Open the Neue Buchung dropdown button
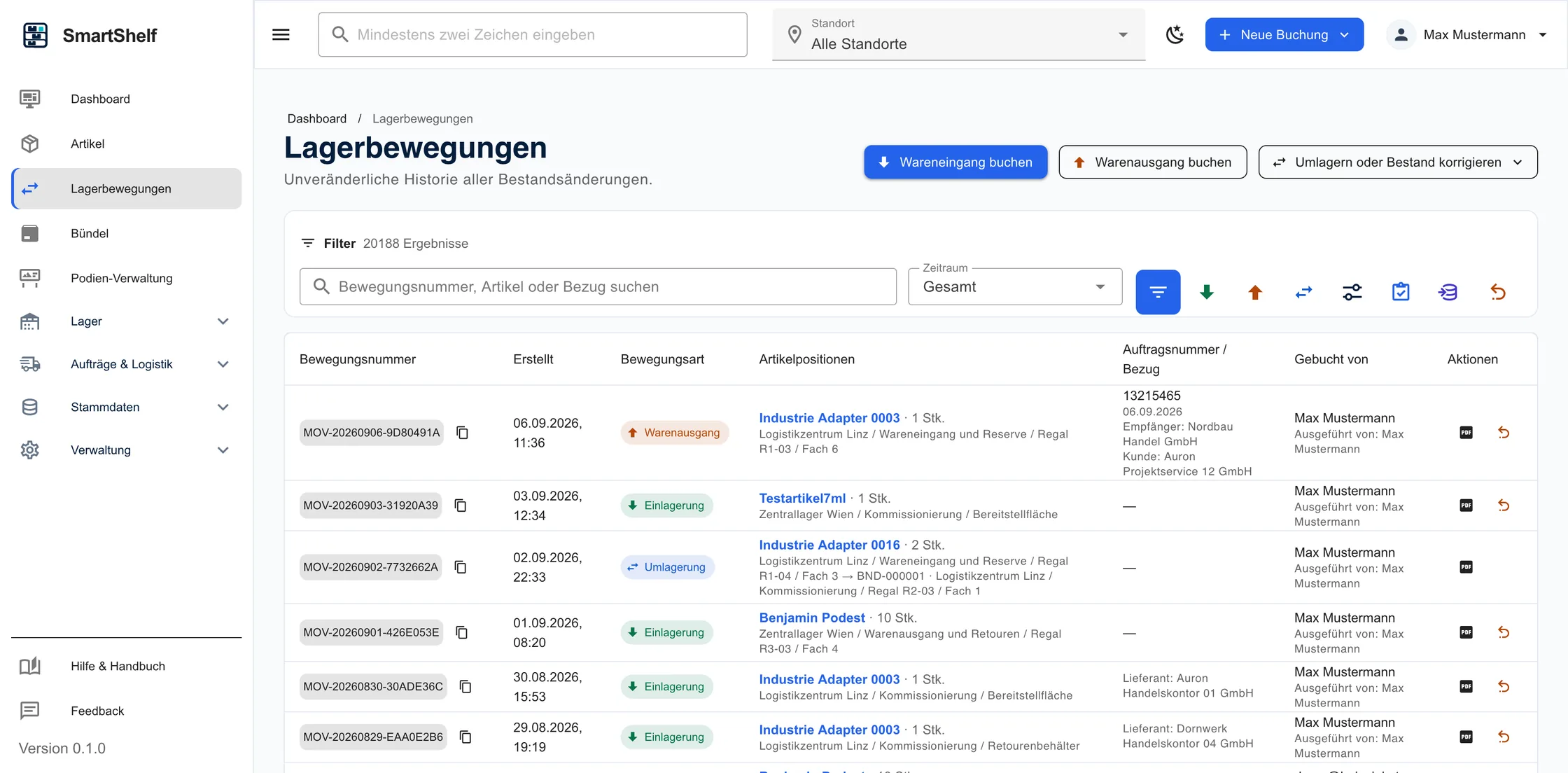This screenshot has height=773, width=1568. point(1284,34)
